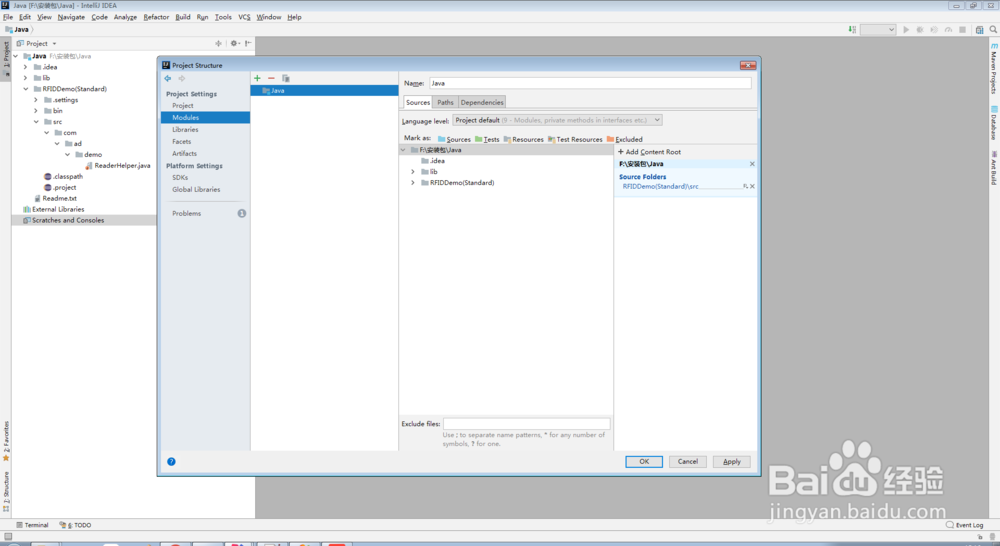Image resolution: width=1000 pixels, height=546 pixels.
Task: Open Project panel settings gear
Action: (234, 43)
